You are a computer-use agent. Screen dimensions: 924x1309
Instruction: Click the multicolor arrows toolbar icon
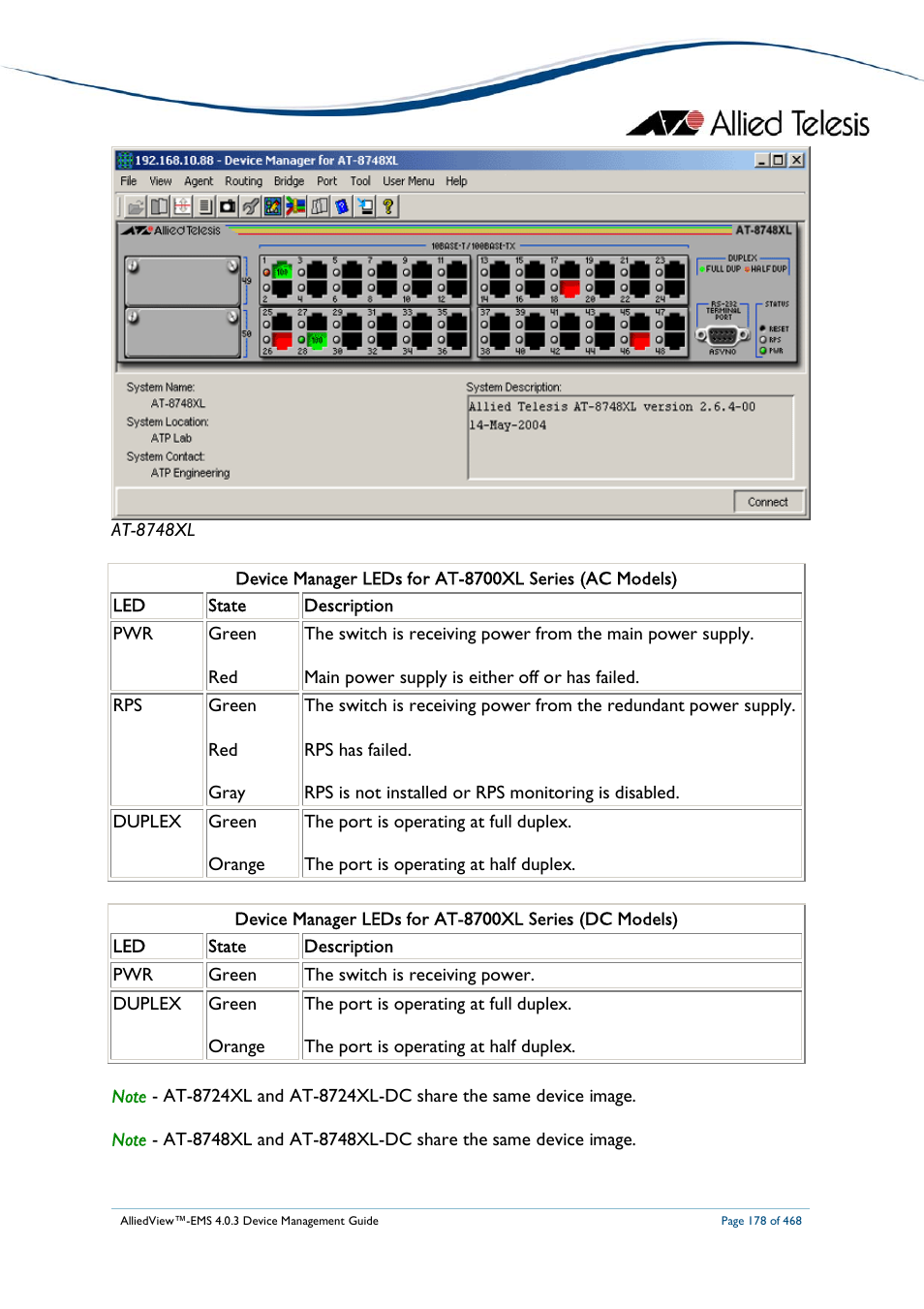coord(296,206)
